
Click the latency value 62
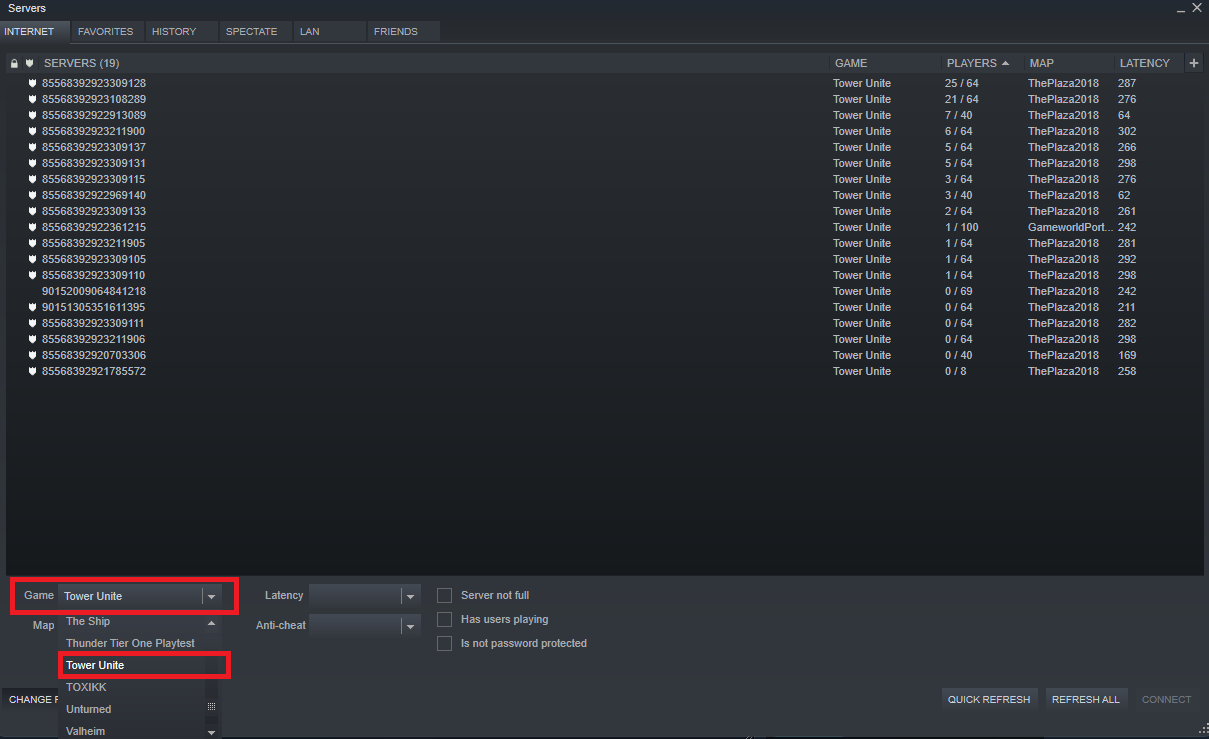(x=1124, y=195)
